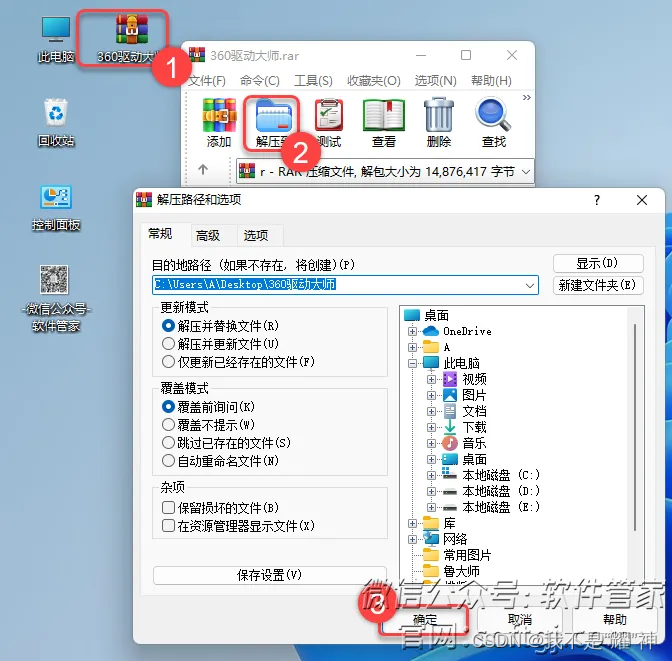Expand the OneDrive tree node
672x661 pixels.
[x=412, y=331]
